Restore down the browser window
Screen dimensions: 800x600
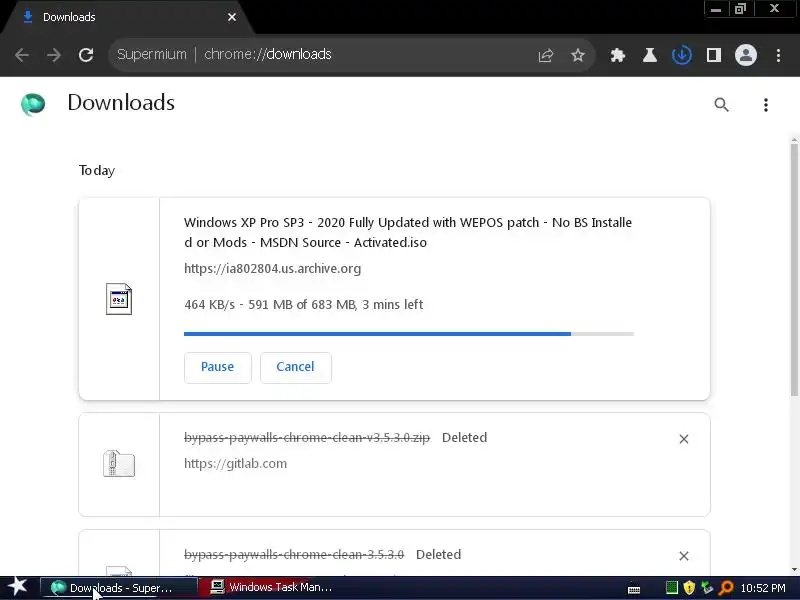(740, 9)
